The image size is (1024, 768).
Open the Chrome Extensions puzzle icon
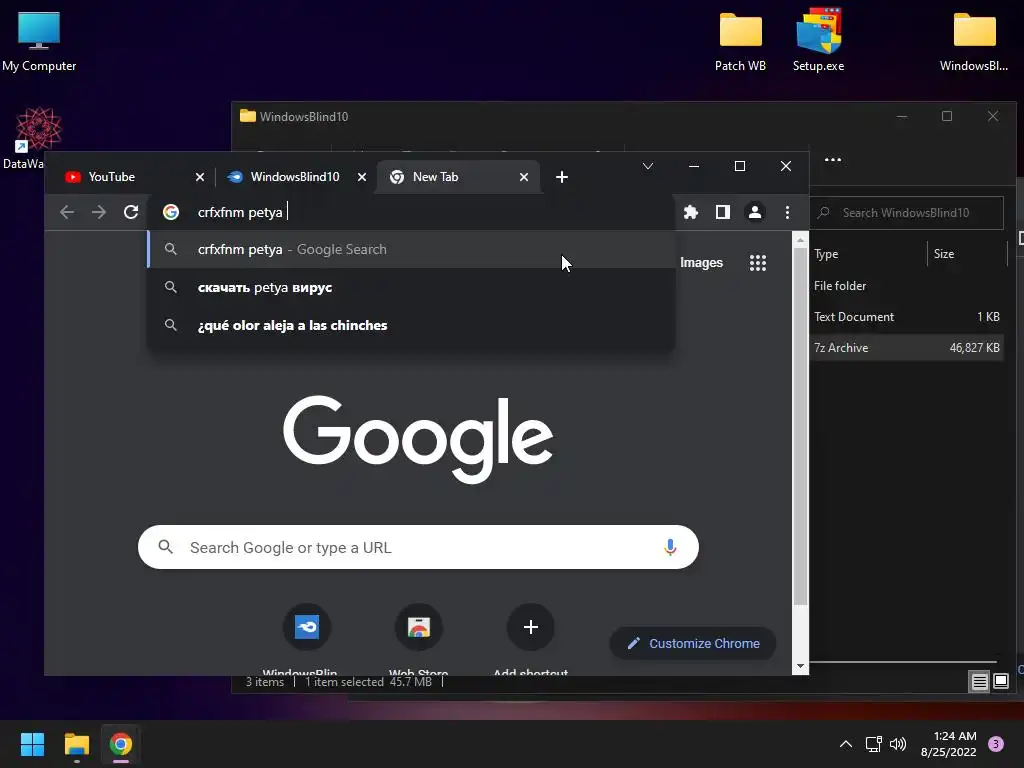pyautogui.click(x=691, y=212)
